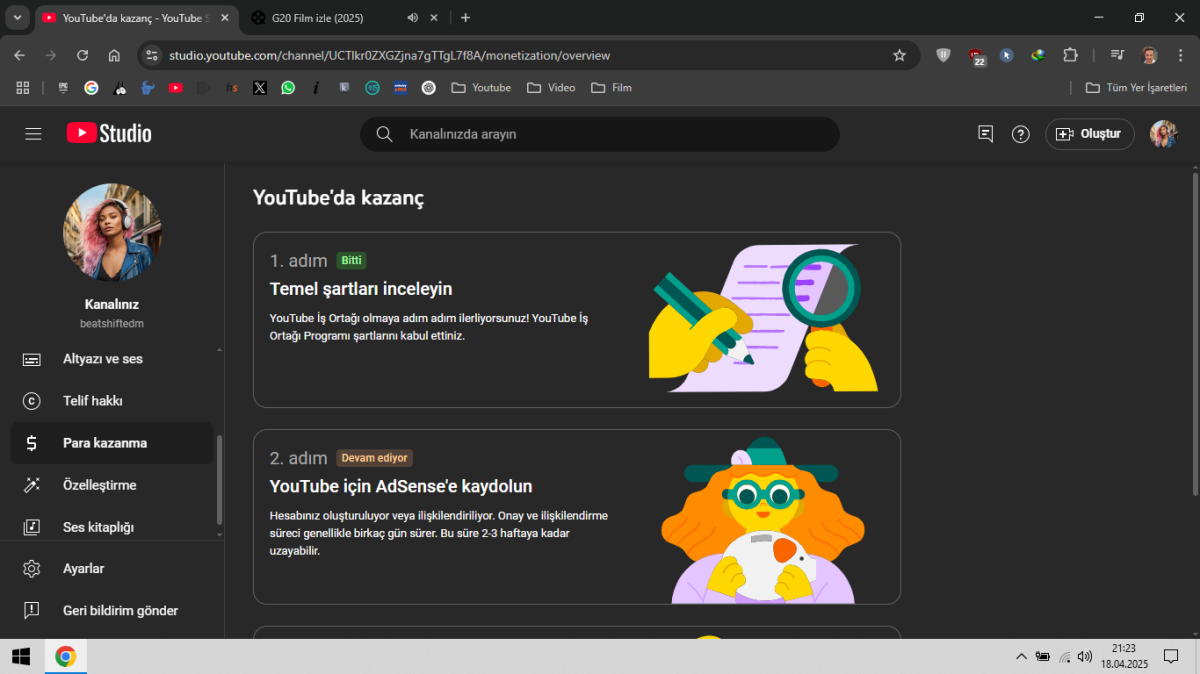The image size is (1200, 674).
Task: Expand the Video bookmarks folder
Action: (x=551, y=88)
